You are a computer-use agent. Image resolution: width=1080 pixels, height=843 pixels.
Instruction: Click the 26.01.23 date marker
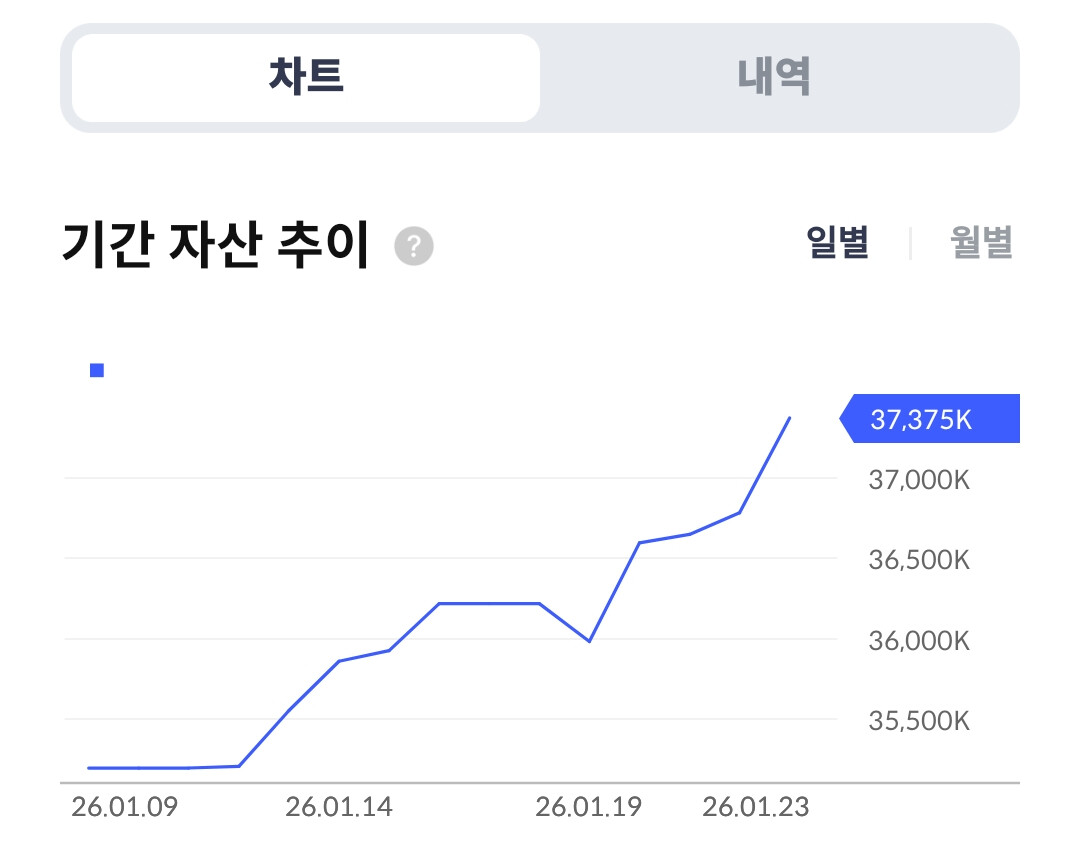pos(756,807)
